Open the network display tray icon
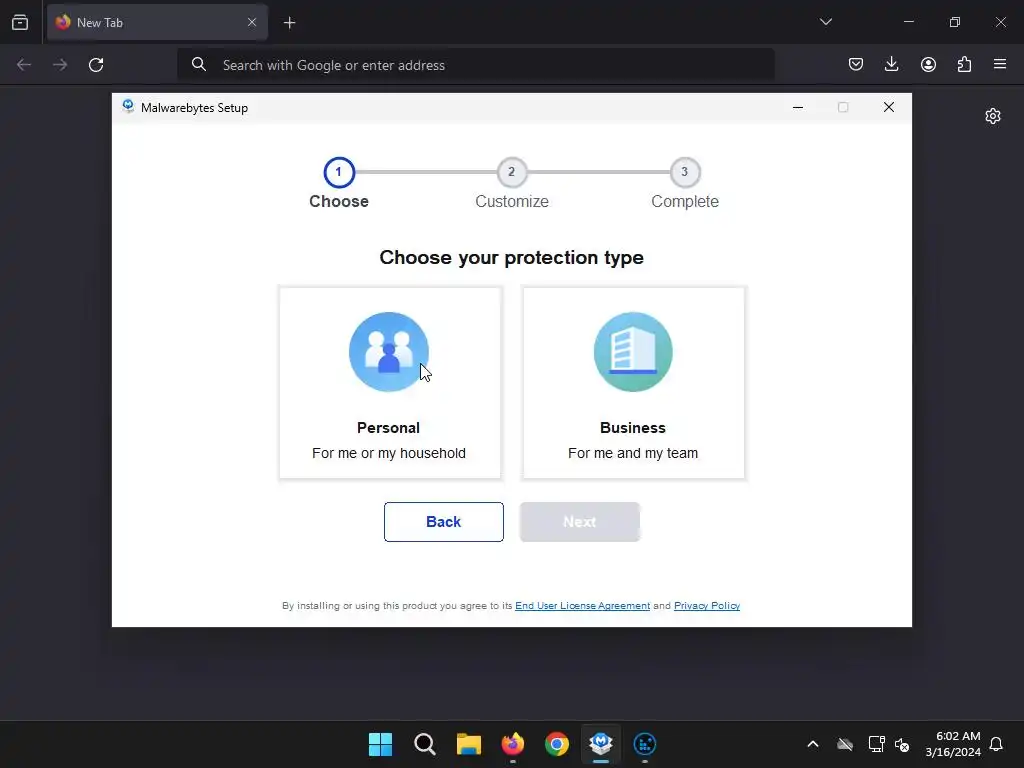 tap(876, 744)
